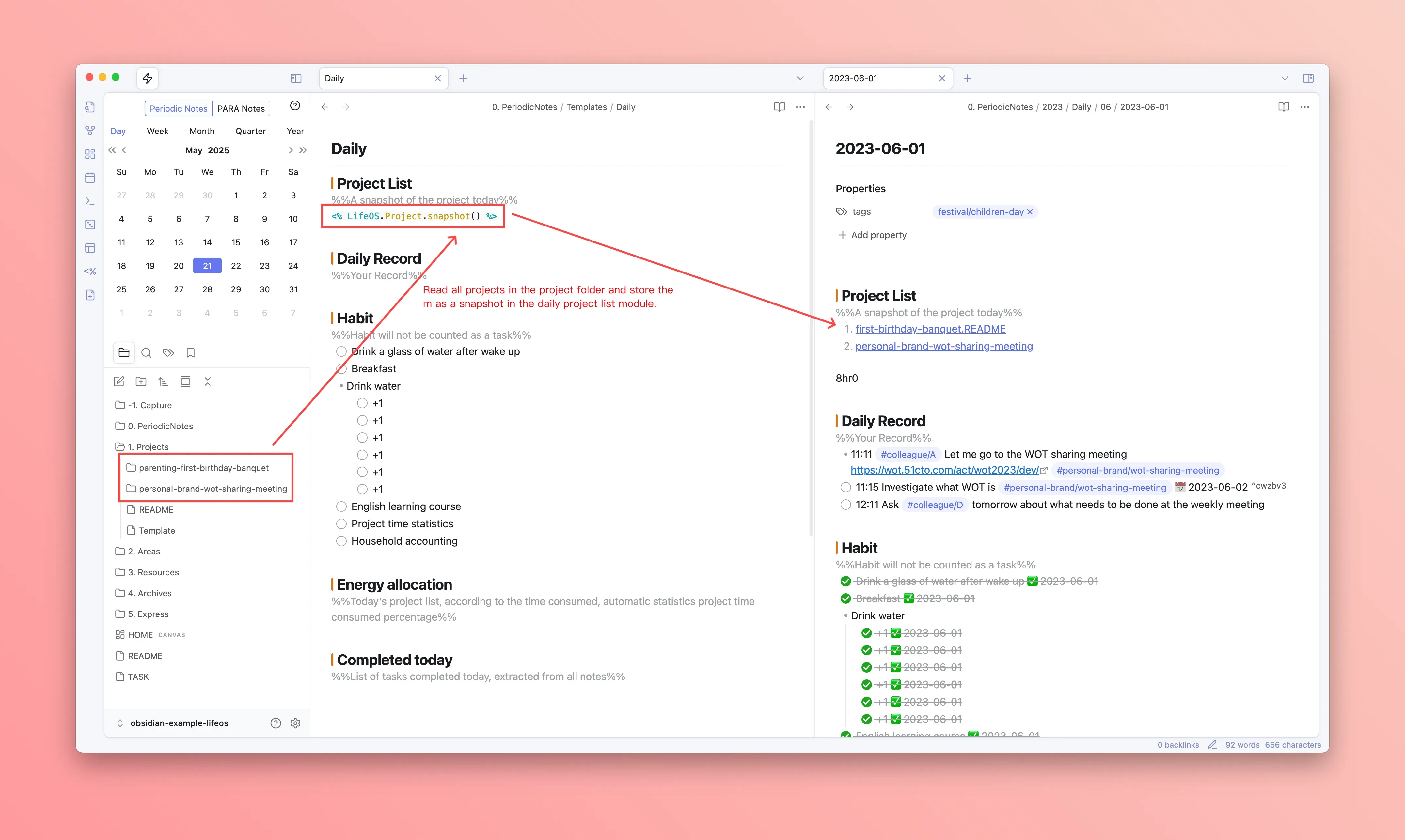Check English learning course task
This screenshot has width=1405, height=840.
pyautogui.click(x=341, y=506)
